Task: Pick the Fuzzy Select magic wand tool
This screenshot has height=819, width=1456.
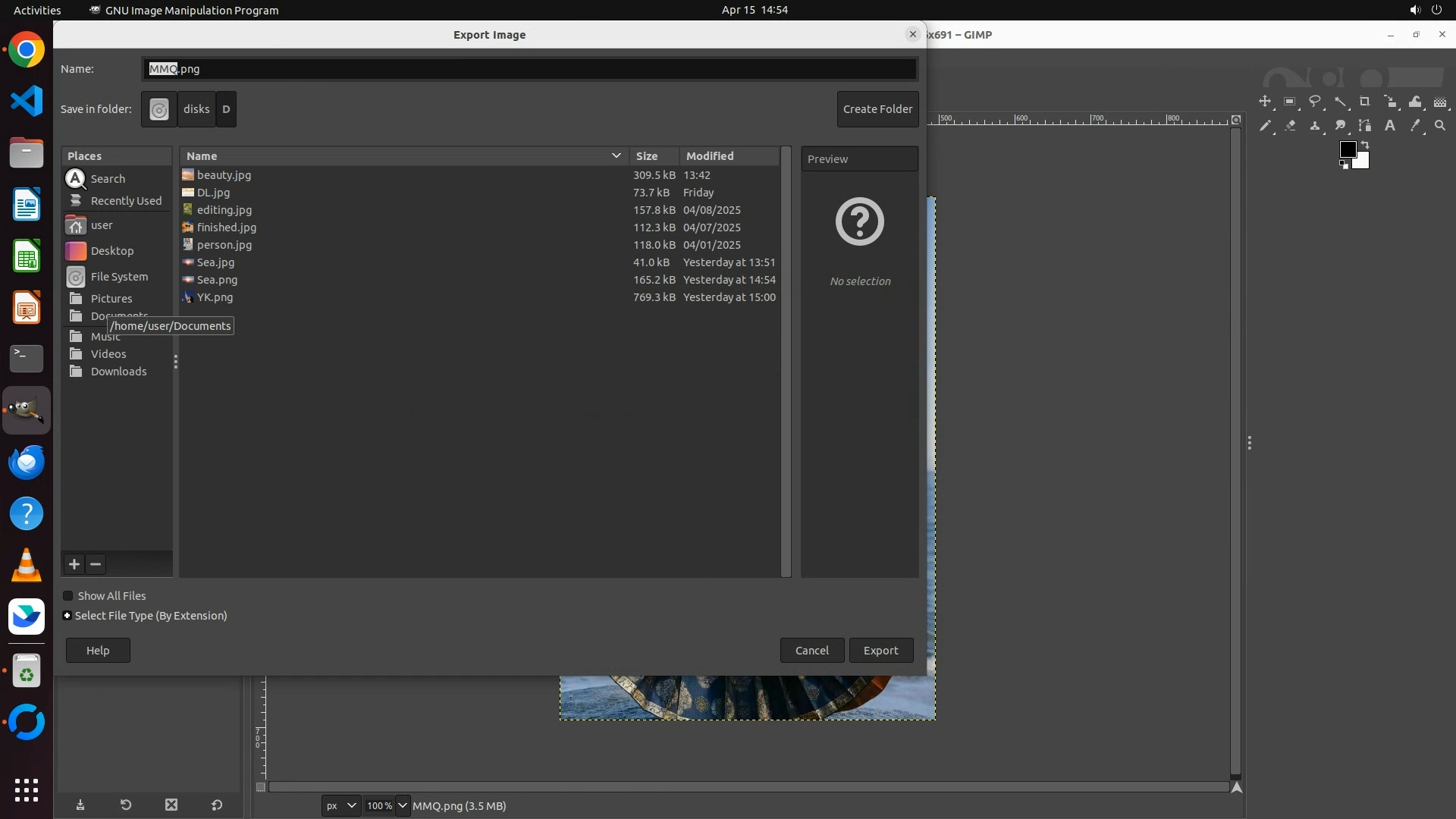Action: pyautogui.click(x=1341, y=102)
